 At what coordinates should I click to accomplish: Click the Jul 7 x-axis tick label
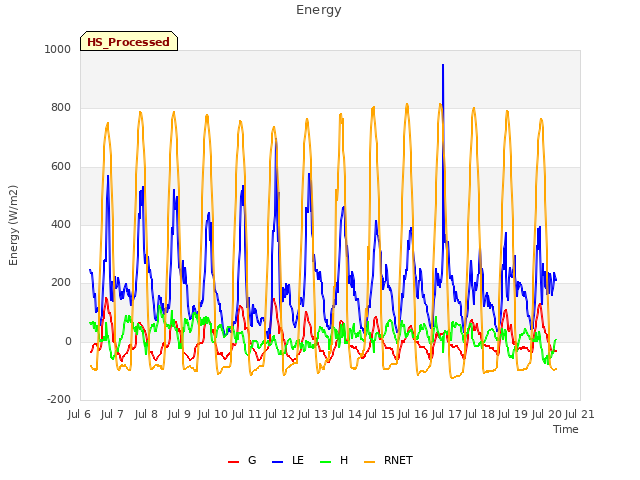(112, 415)
